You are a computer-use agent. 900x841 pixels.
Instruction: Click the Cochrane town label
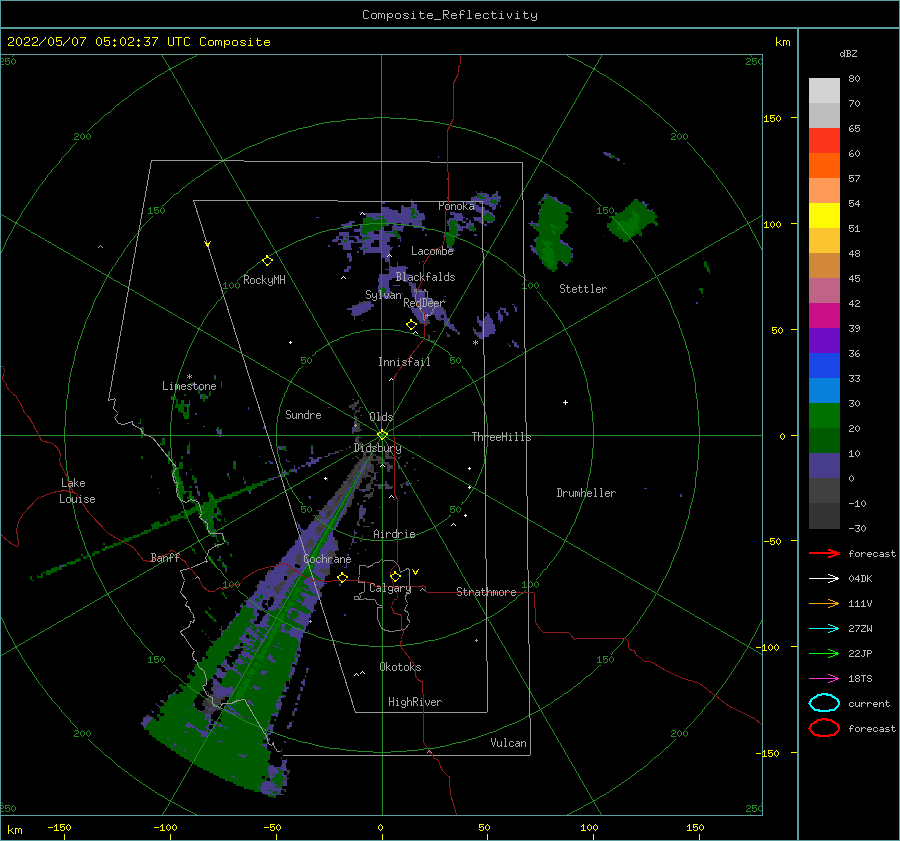[x=327, y=559]
